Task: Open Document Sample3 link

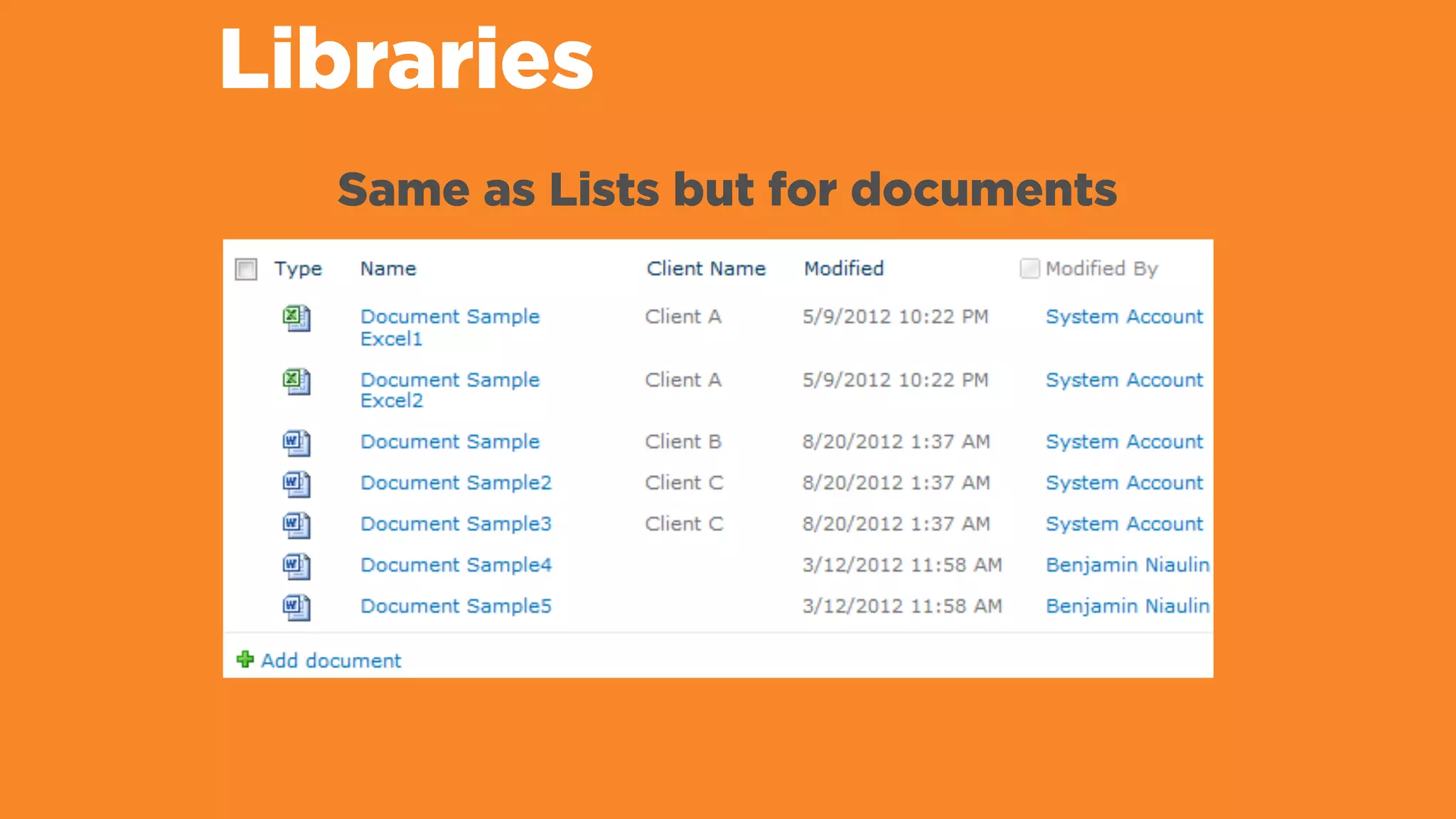Action: 456,525
